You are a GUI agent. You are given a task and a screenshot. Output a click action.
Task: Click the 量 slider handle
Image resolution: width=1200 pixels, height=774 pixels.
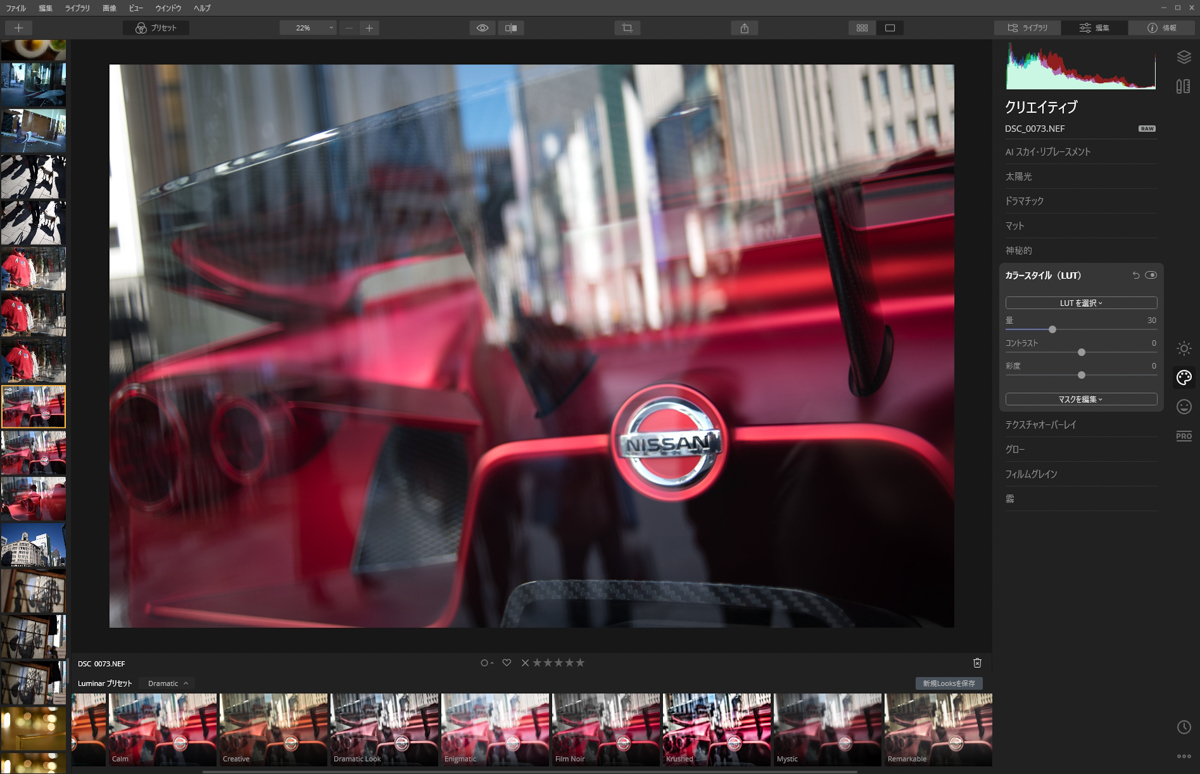click(1052, 329)
